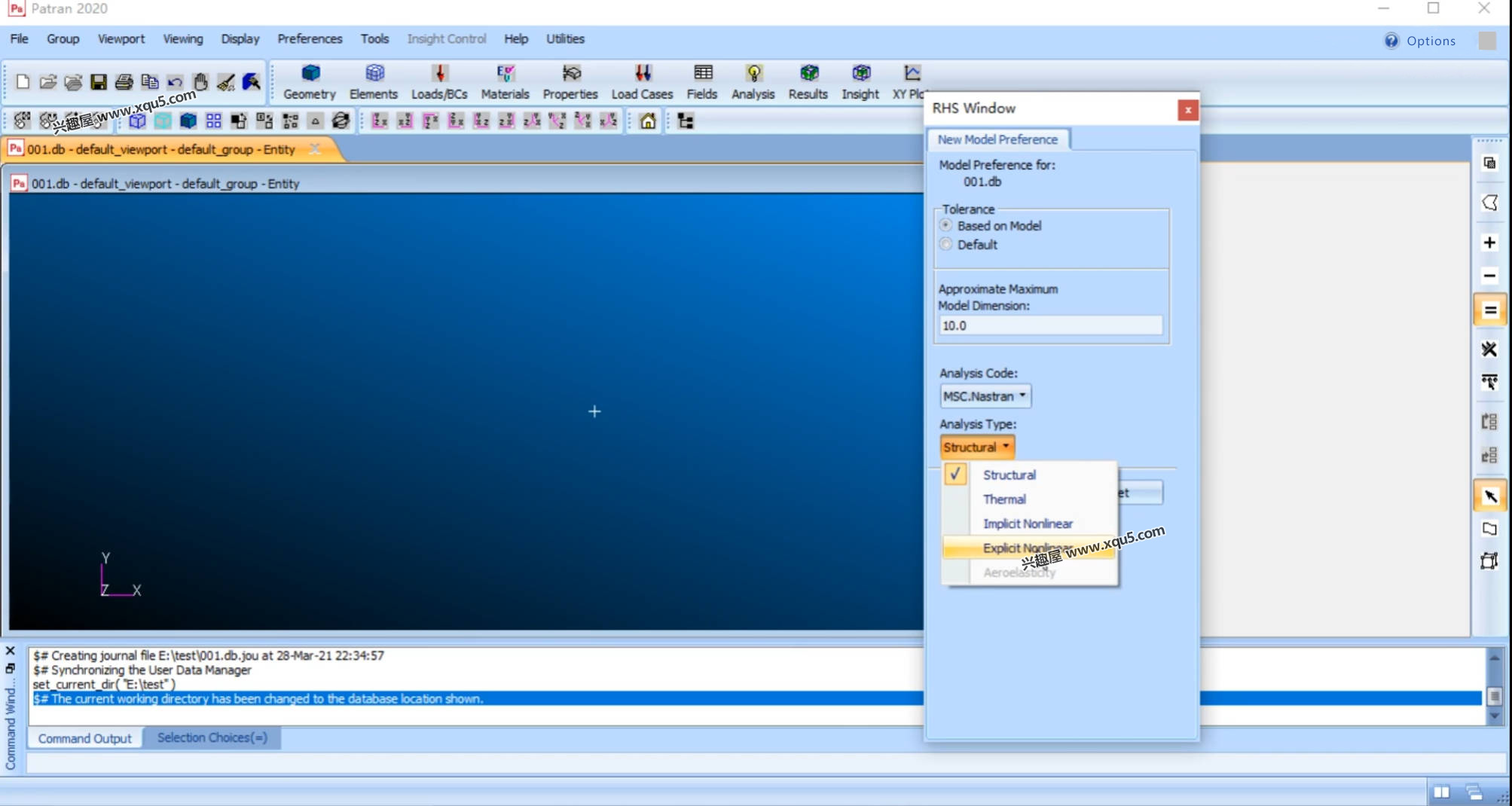
Task: Click the equals icon in right toolbar
Action: click(x=1489, y=310)
